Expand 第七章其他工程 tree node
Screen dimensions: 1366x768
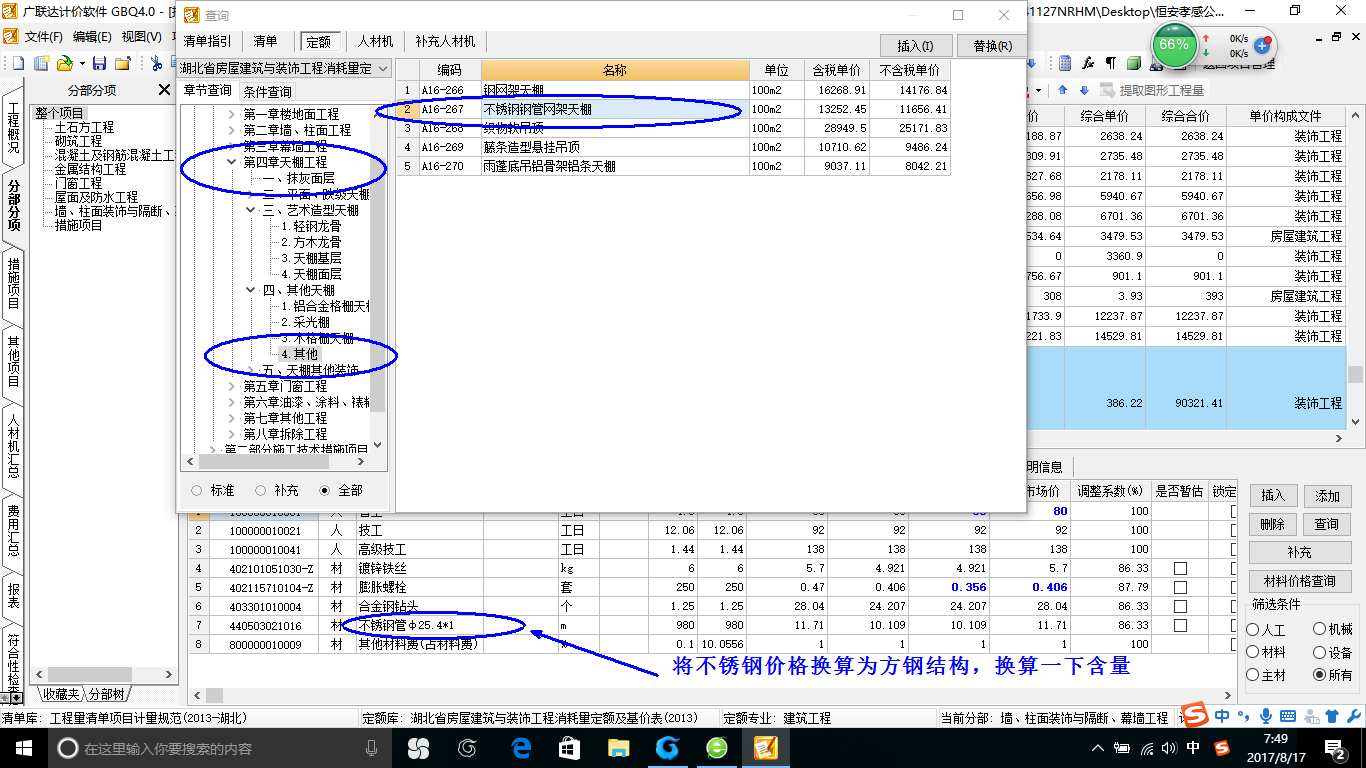232,419
